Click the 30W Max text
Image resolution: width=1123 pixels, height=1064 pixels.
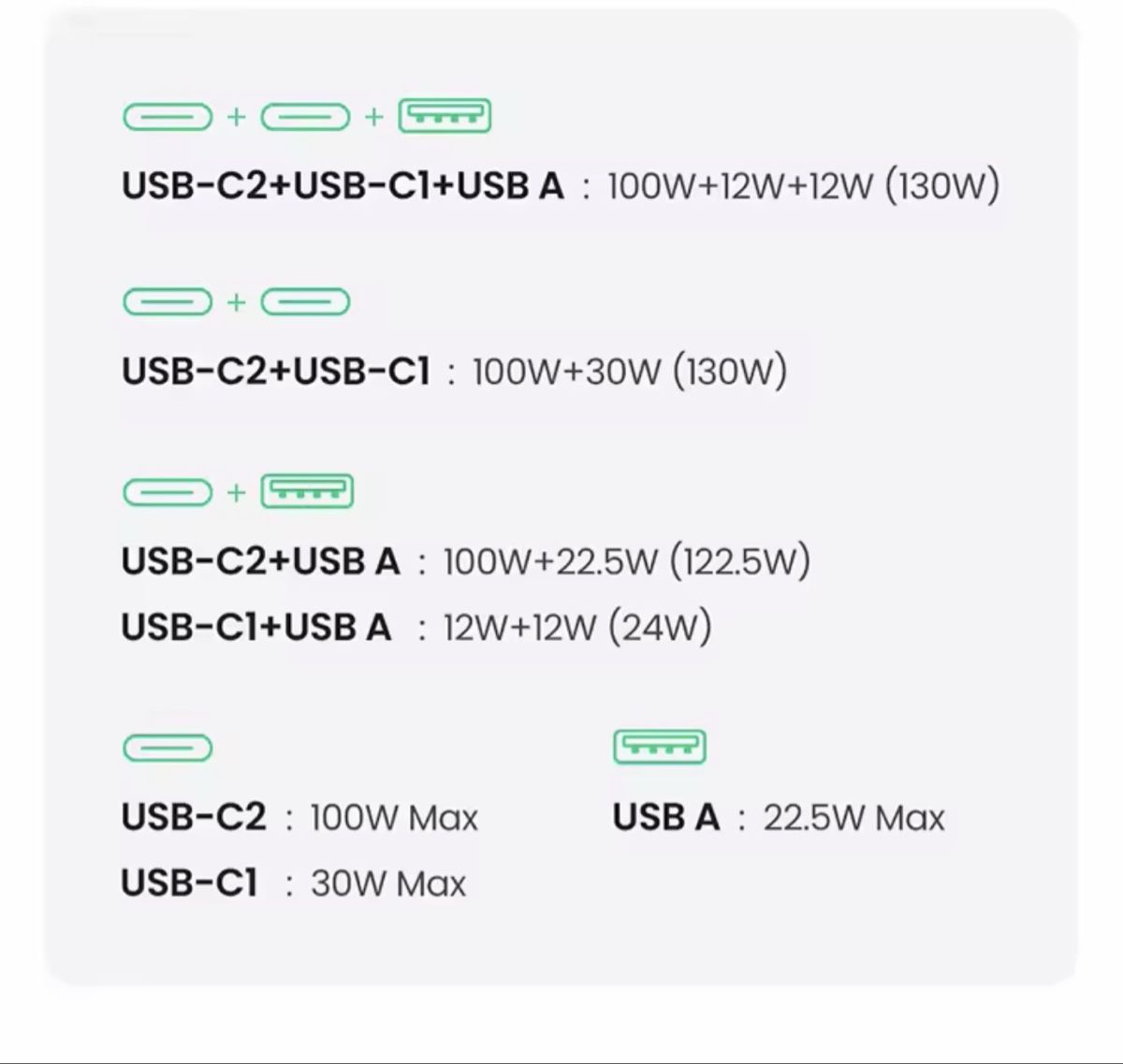[387, 883]
